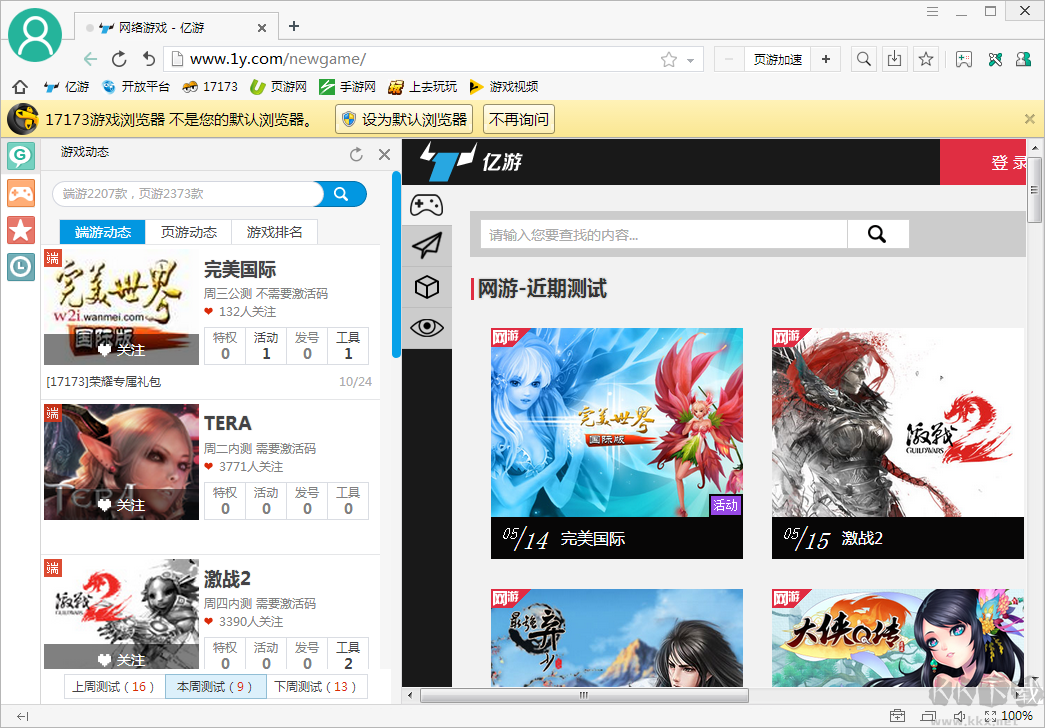1045x728 pixels.
Task: Follow TERA with 关注 button
Action: (121, 505)
